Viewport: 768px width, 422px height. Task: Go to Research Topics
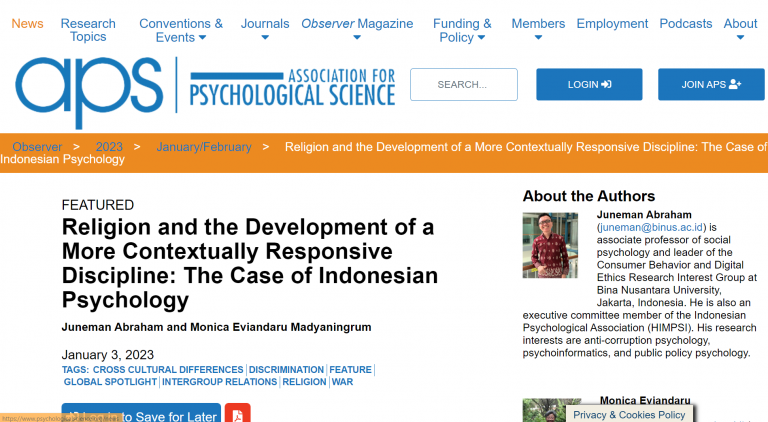point(88,30)
